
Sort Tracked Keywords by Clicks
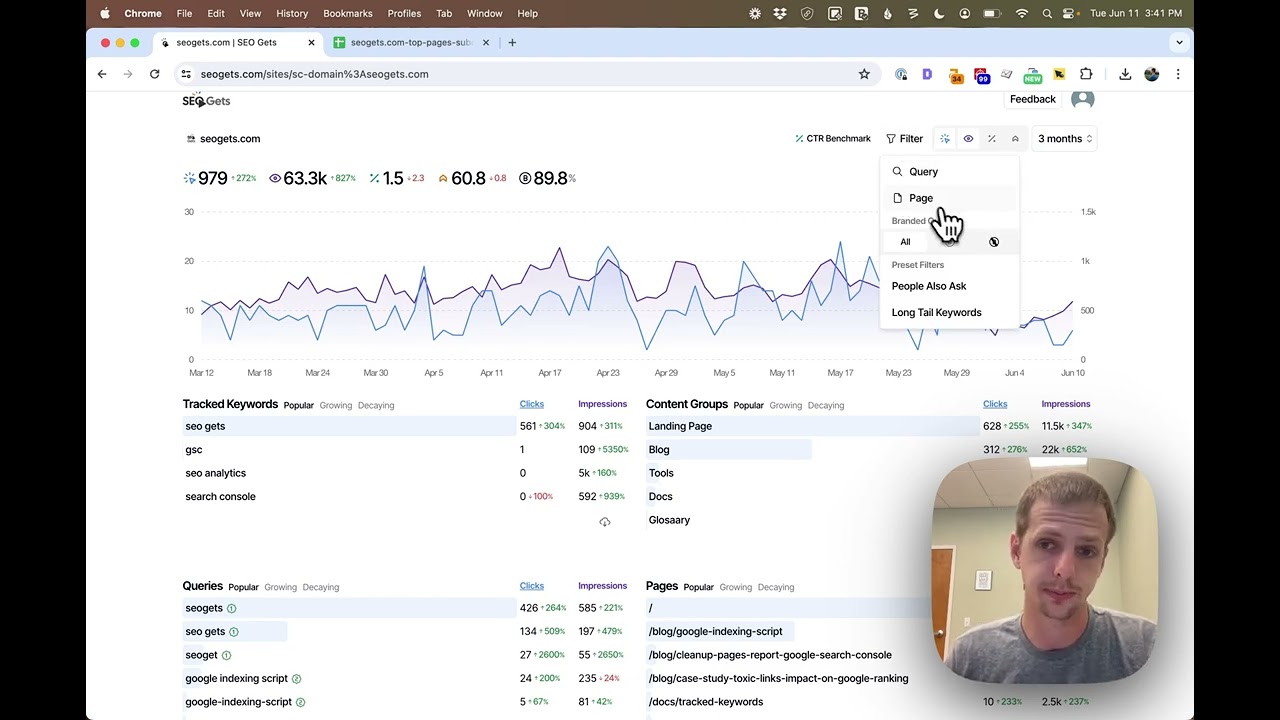[532, 404]
